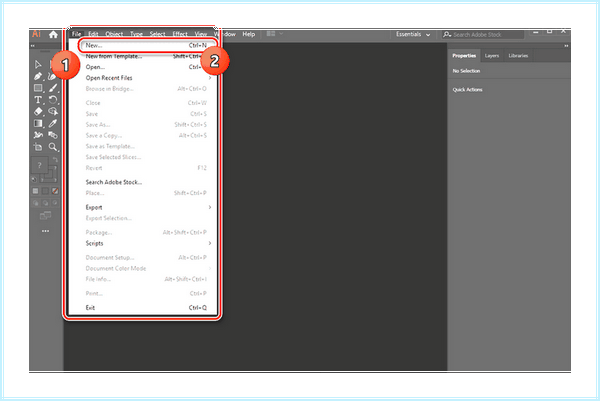Select the Width warp tool
Screen dimensions: 600x401
[38, 135]
